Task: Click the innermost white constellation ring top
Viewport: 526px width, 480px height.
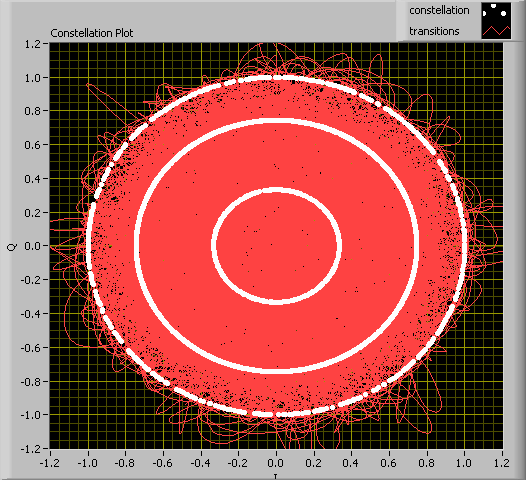Action: (x=276, y=190)
